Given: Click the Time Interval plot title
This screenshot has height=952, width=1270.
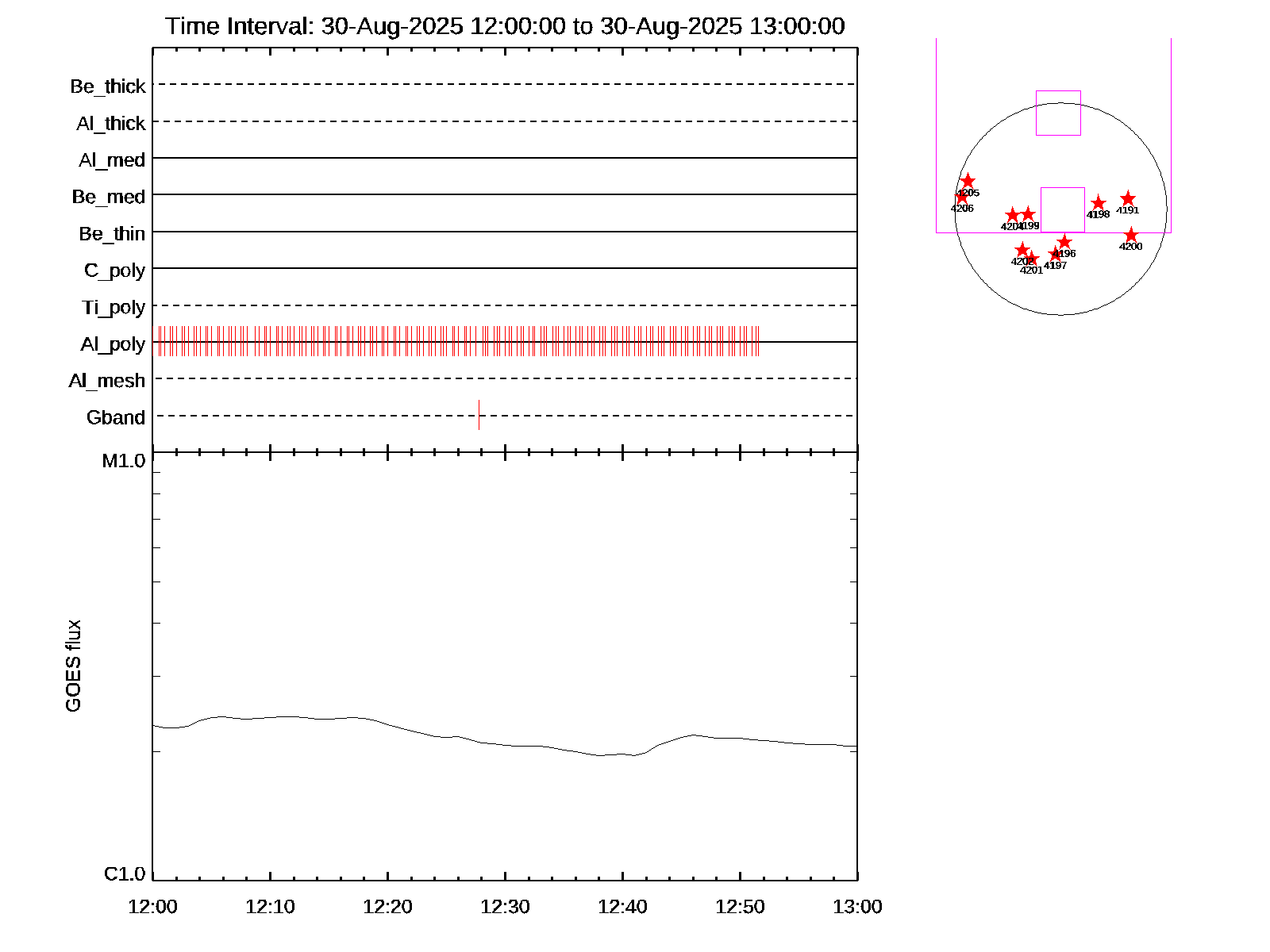Looking at the screenshot, I should (505, 26).
